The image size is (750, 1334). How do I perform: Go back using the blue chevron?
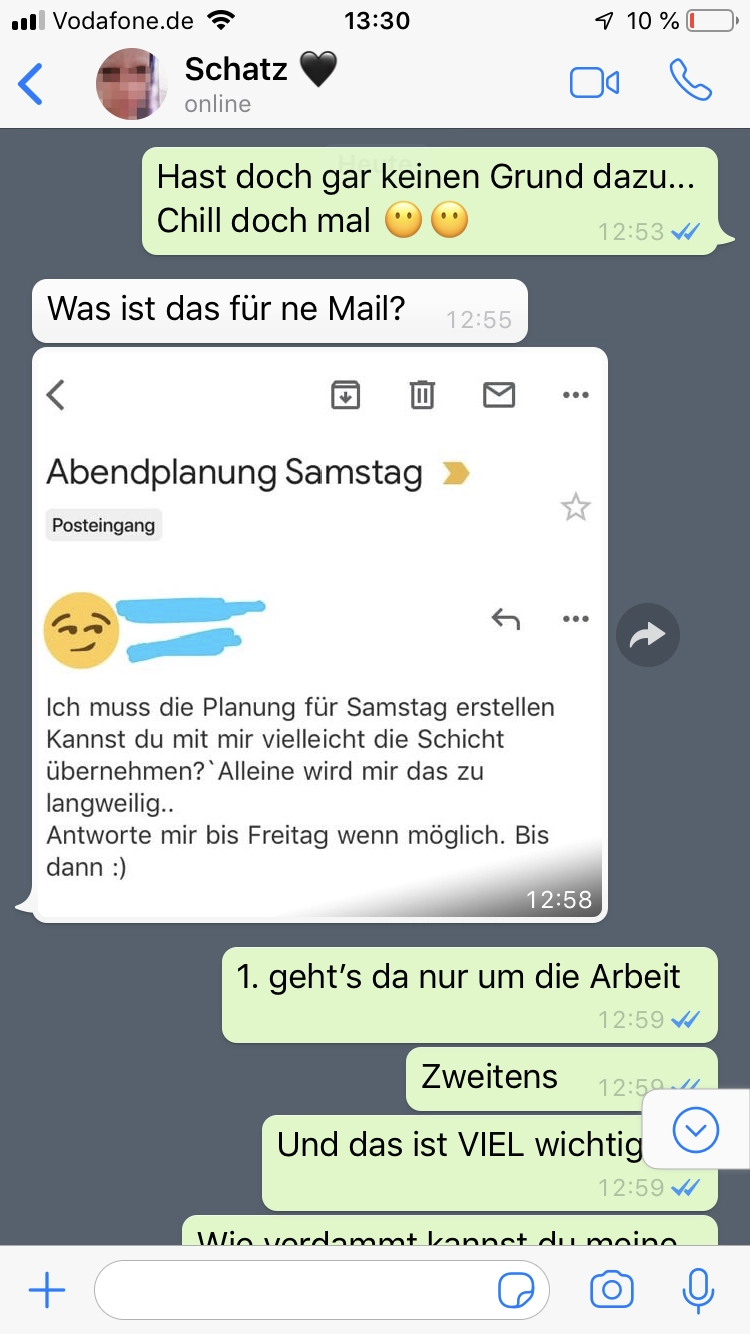(32, 84)
